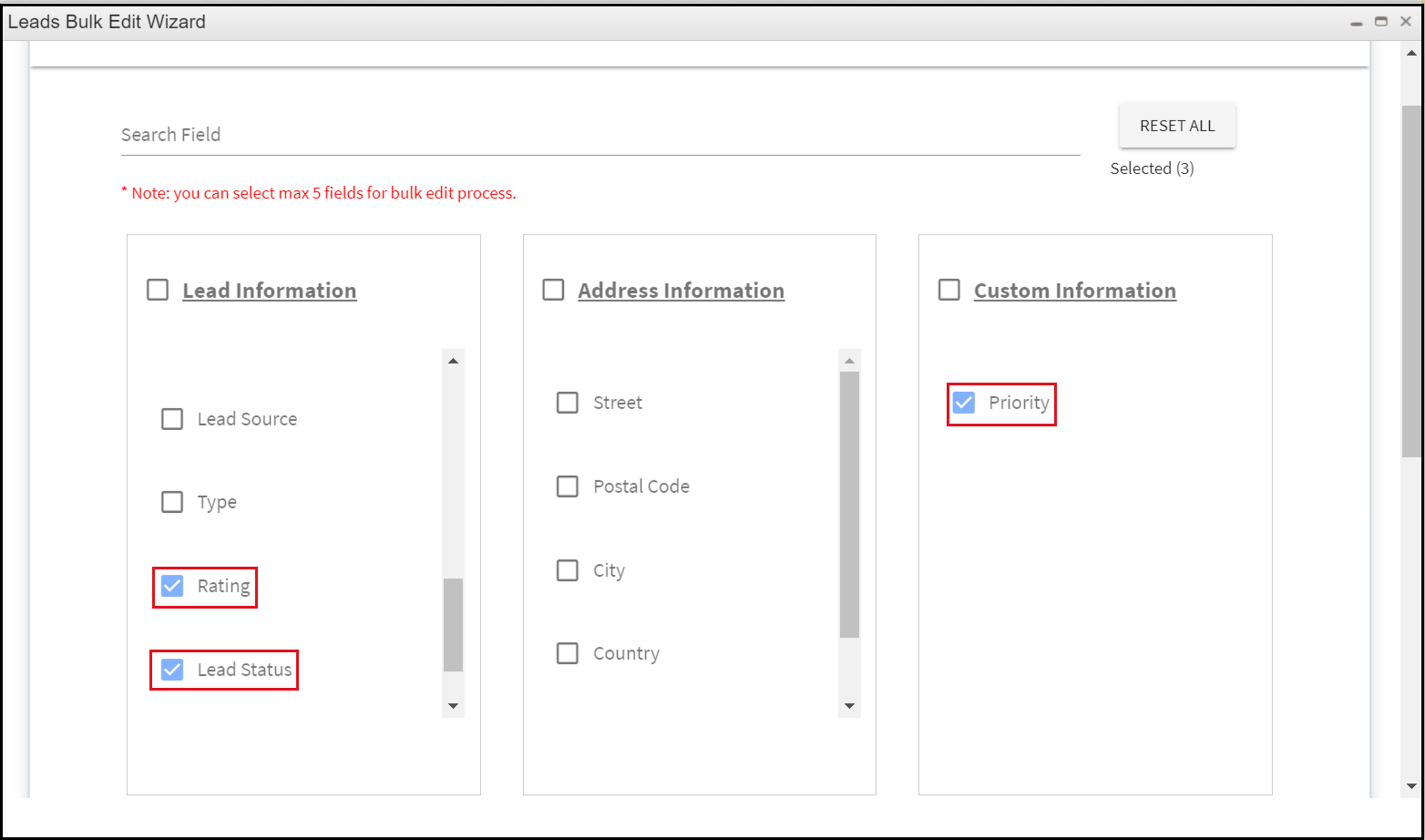
Task: Uncheck the Rating field
Action: 172,586
